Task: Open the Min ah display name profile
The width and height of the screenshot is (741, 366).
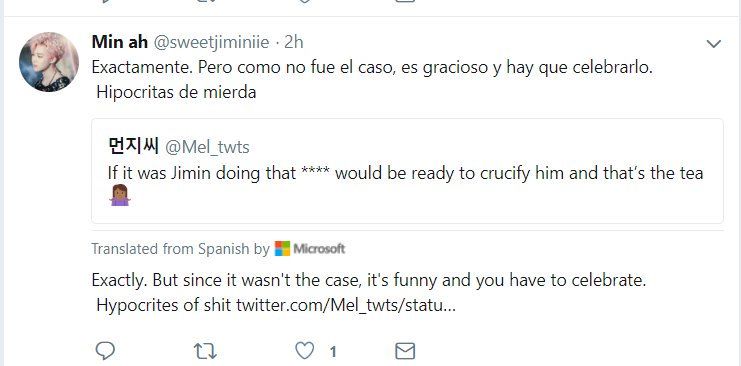Action: pyautogui.click(x=120, y=42)
